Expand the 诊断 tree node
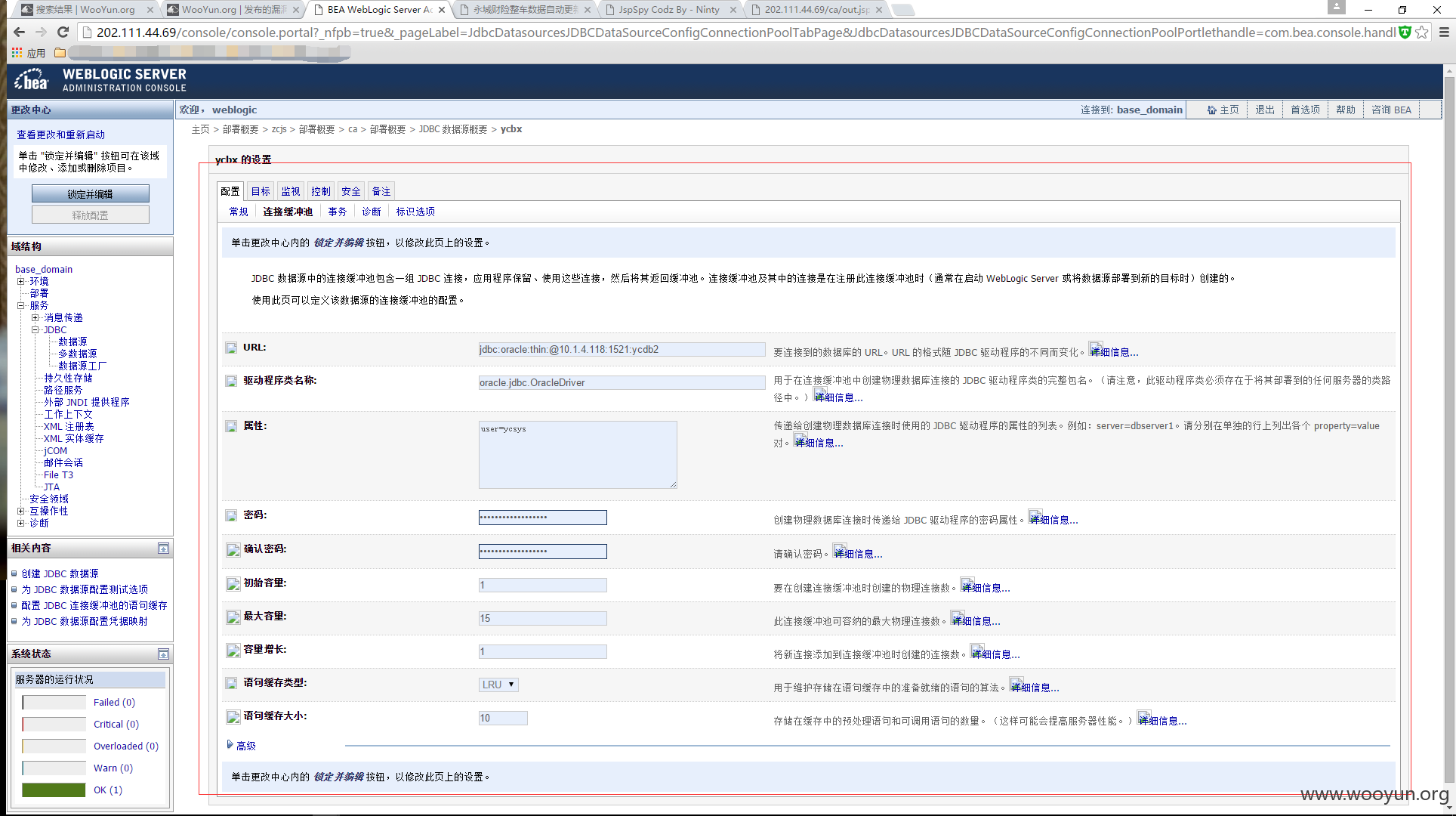 (x=21, y=523)
